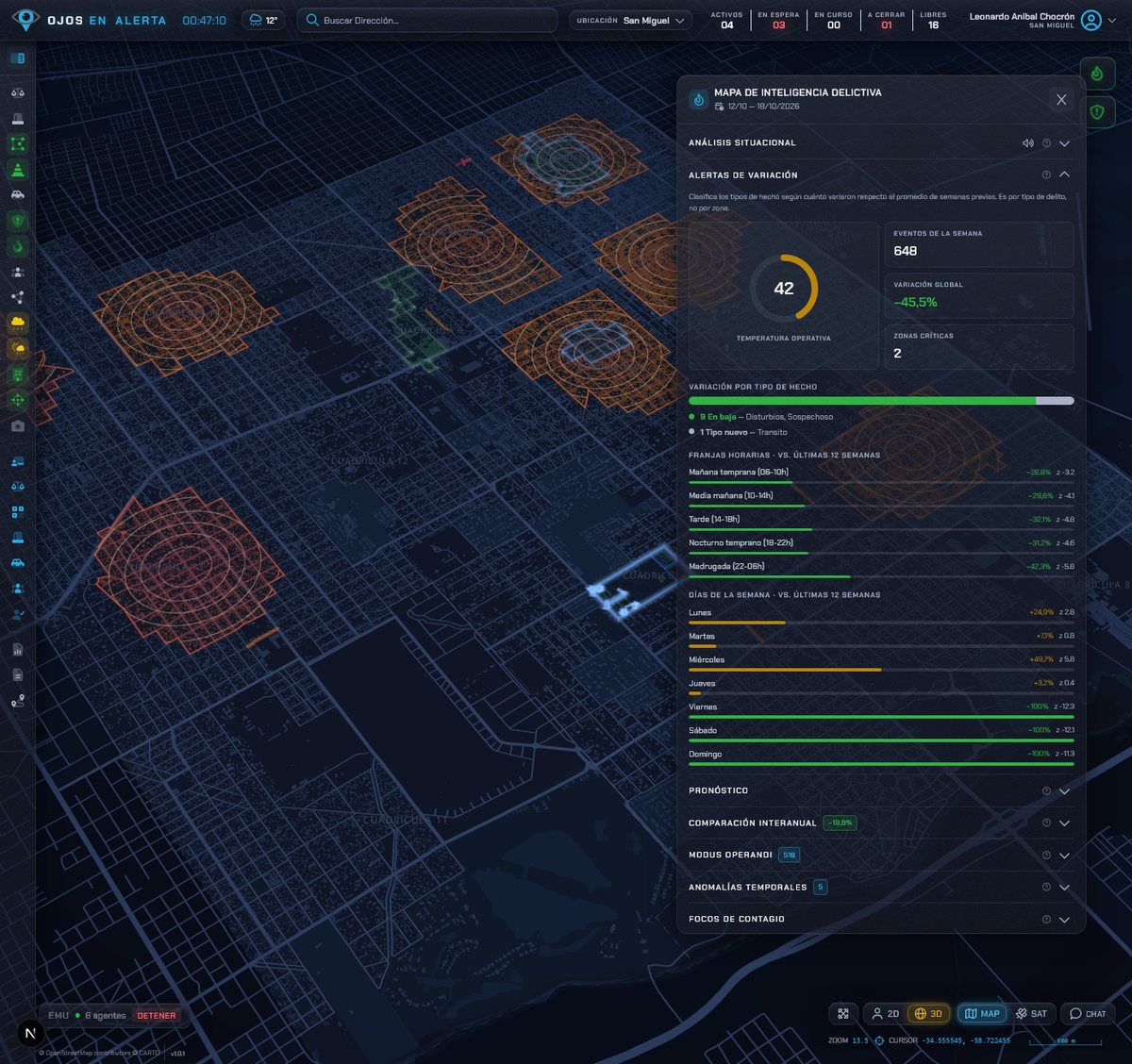Click the info icon beside Modus Operandi

1046,856
